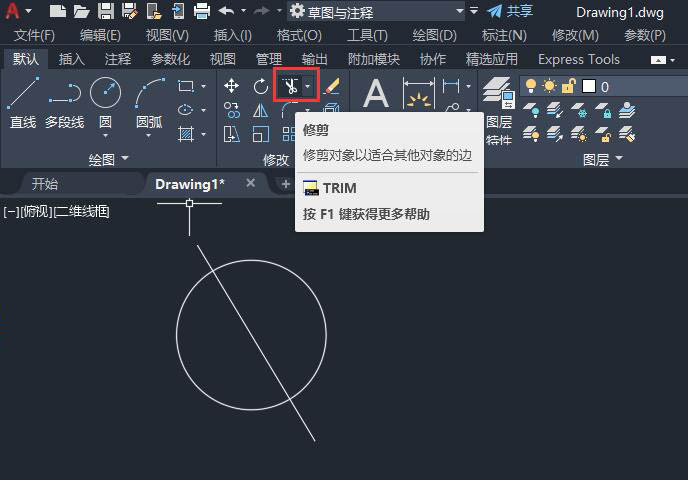Toggle the layer lock padlock icon

tap(568, 86)
